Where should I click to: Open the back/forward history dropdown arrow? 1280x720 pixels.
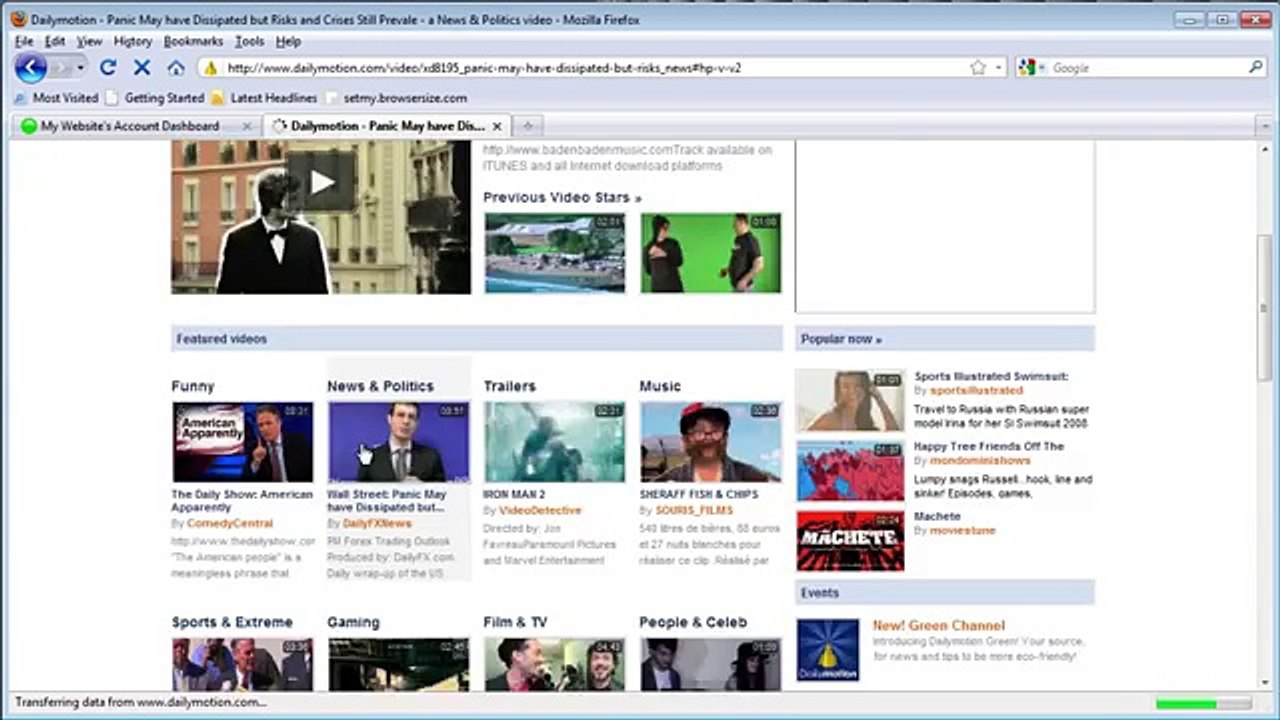(x=81, y=68)
